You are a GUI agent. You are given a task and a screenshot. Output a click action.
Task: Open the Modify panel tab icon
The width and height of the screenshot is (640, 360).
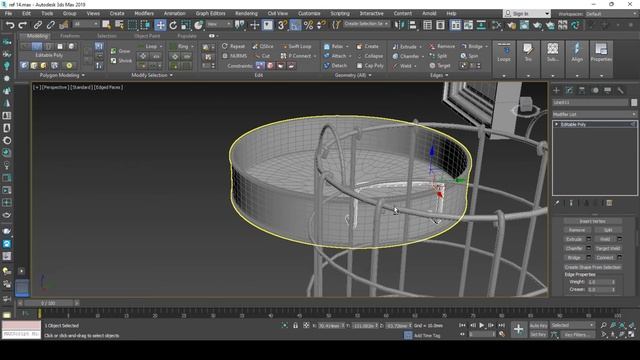click(x=569, y=90)
